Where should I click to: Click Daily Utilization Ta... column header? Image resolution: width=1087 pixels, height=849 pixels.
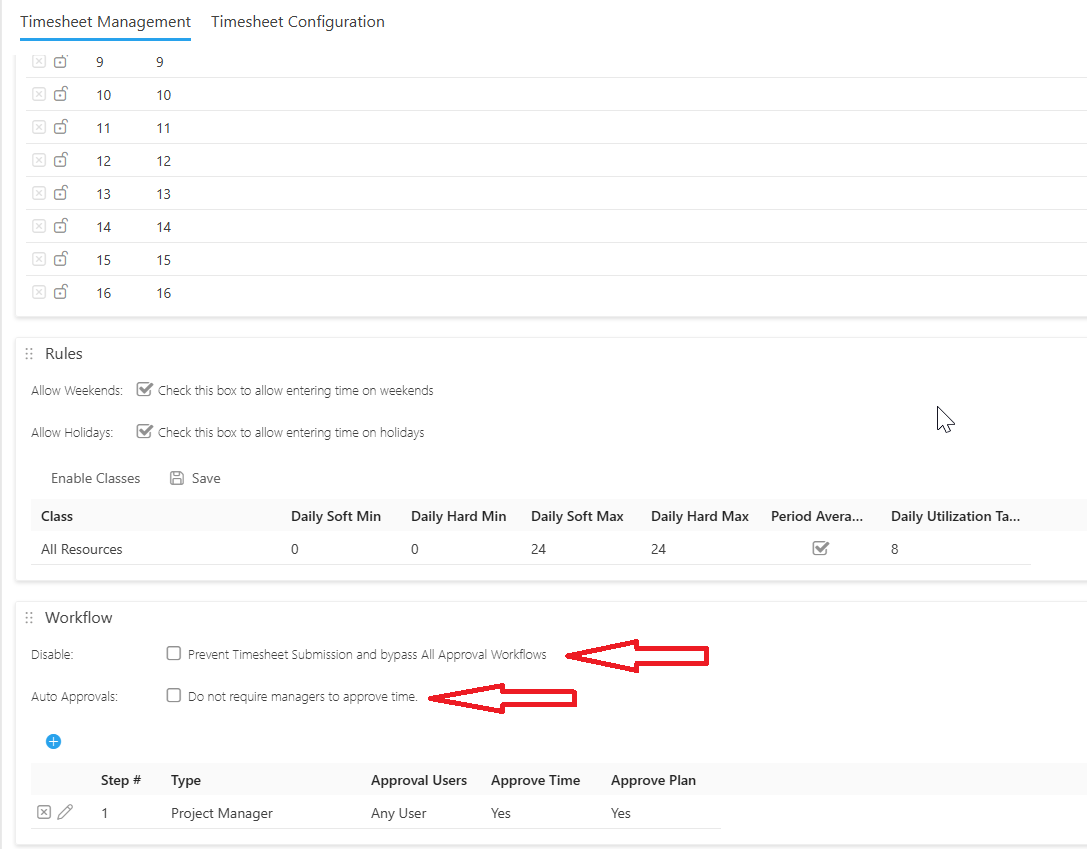click(955, 516)
